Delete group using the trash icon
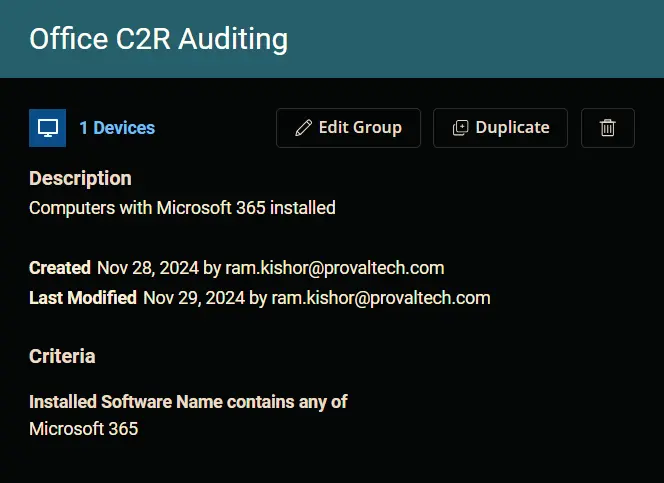The height and width of the screenshot is (483, 664). [x=608, y=128]
